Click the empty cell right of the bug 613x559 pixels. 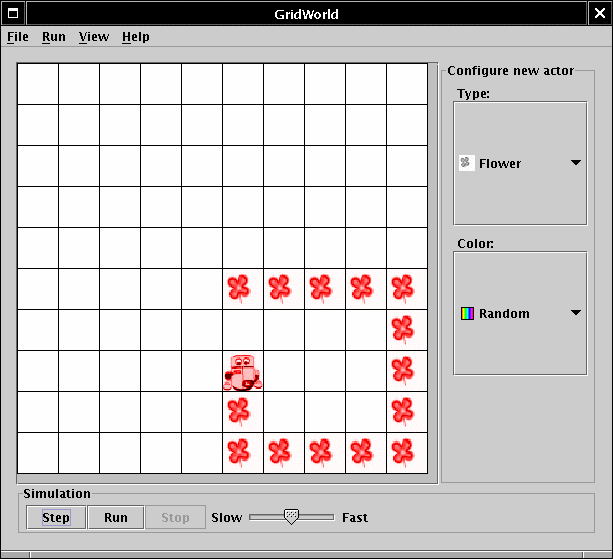coord(284,371)
